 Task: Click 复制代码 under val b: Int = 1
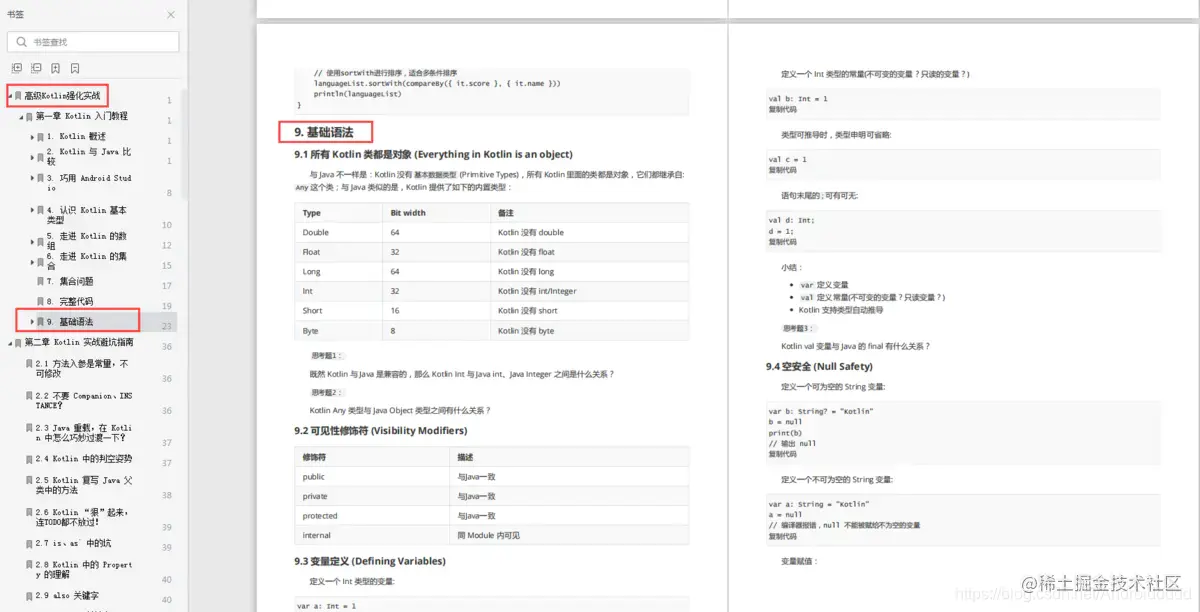tap(783, 109)
